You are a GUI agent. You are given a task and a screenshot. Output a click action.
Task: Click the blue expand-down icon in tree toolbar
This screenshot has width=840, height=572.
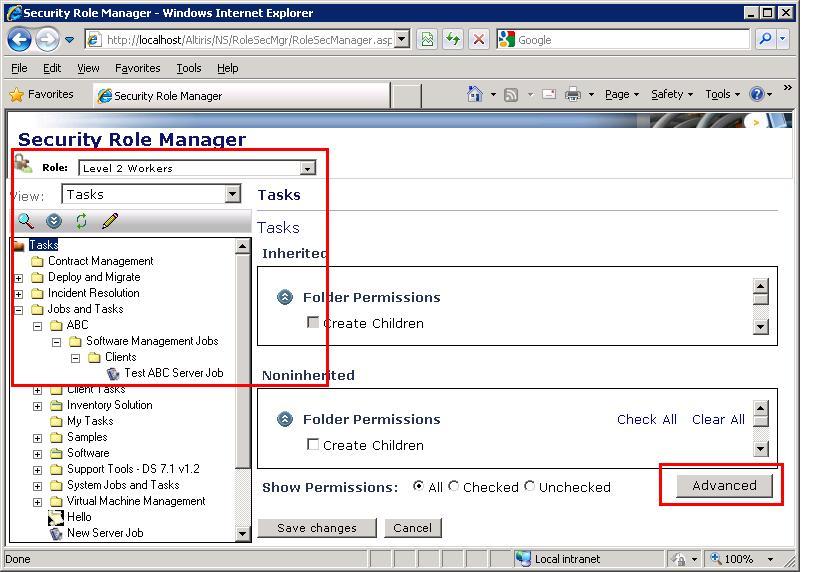point(54,221)
